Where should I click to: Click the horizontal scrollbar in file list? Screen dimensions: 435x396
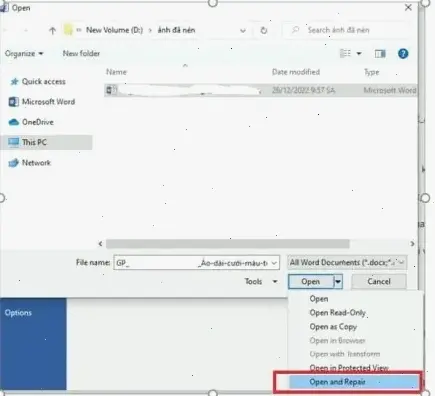click(228, 244)
